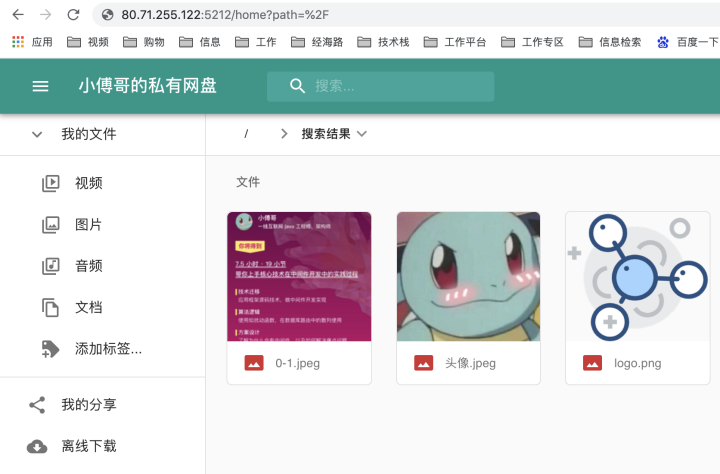
Task: Click browser forward arrow
Action: click(x=45, y=15)
